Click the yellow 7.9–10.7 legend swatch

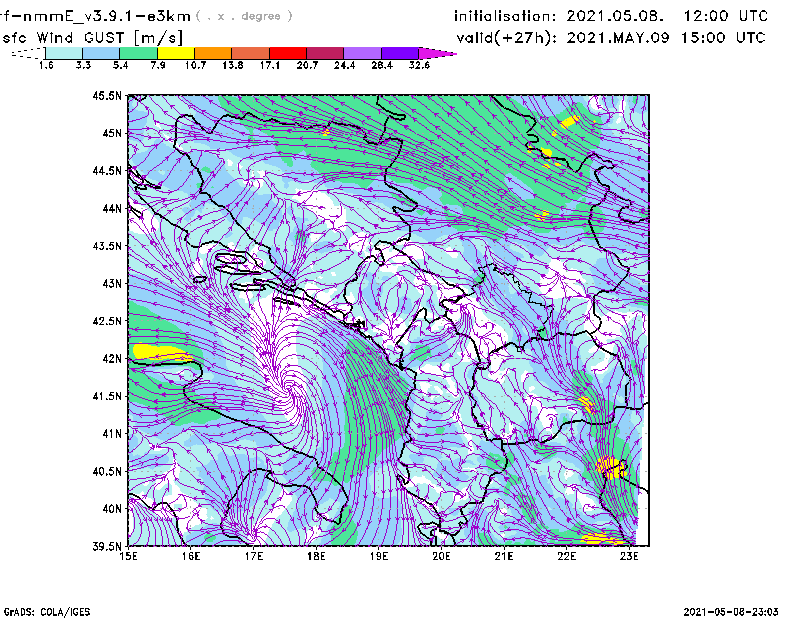point(176,53)
